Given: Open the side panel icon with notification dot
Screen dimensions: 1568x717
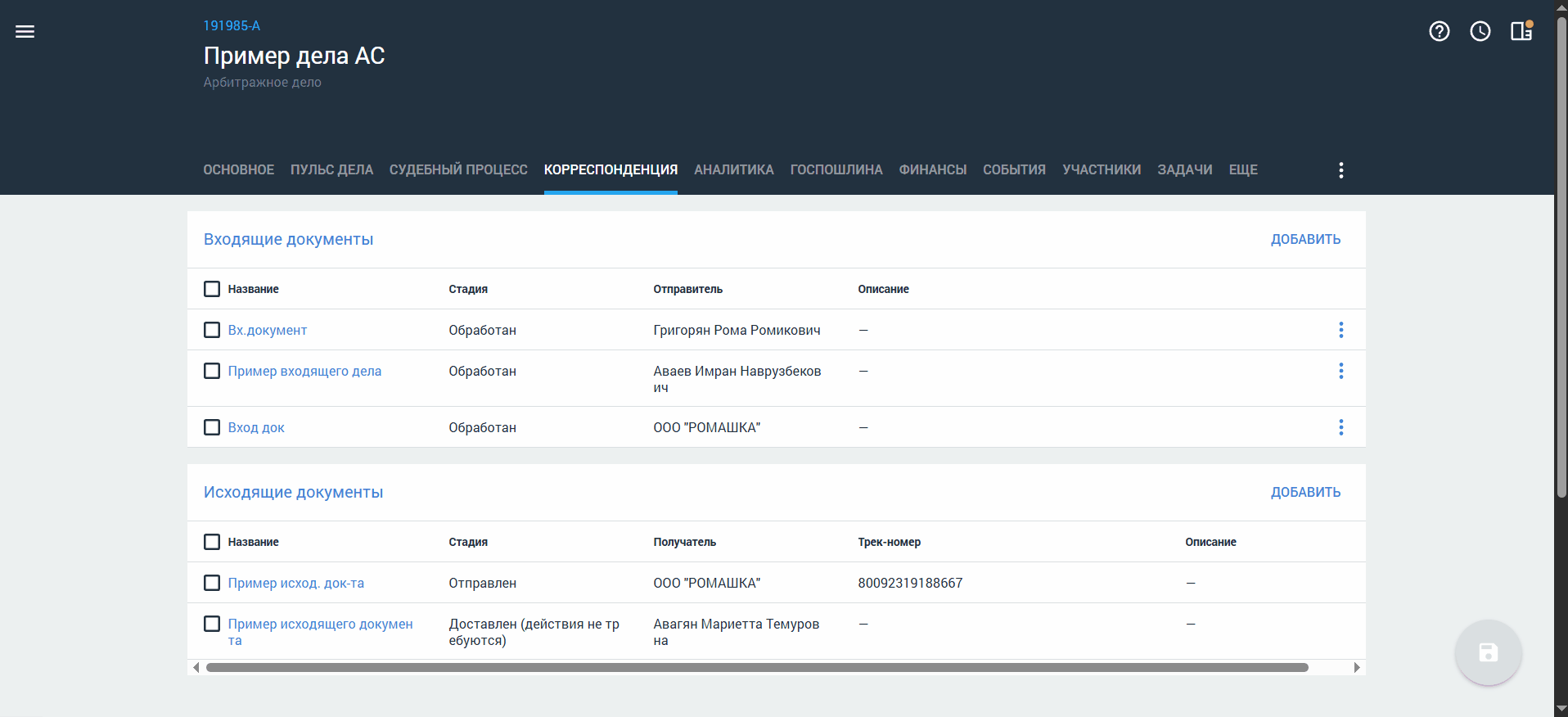Looking at the screenshot, I should 1521,31.
